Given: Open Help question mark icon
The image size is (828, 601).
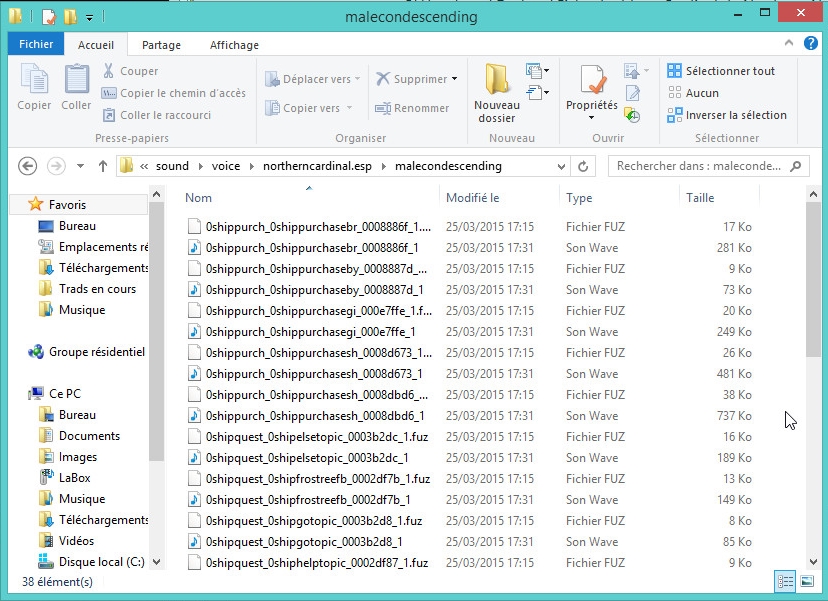Looking at the screenshot, I should point(811,43).
